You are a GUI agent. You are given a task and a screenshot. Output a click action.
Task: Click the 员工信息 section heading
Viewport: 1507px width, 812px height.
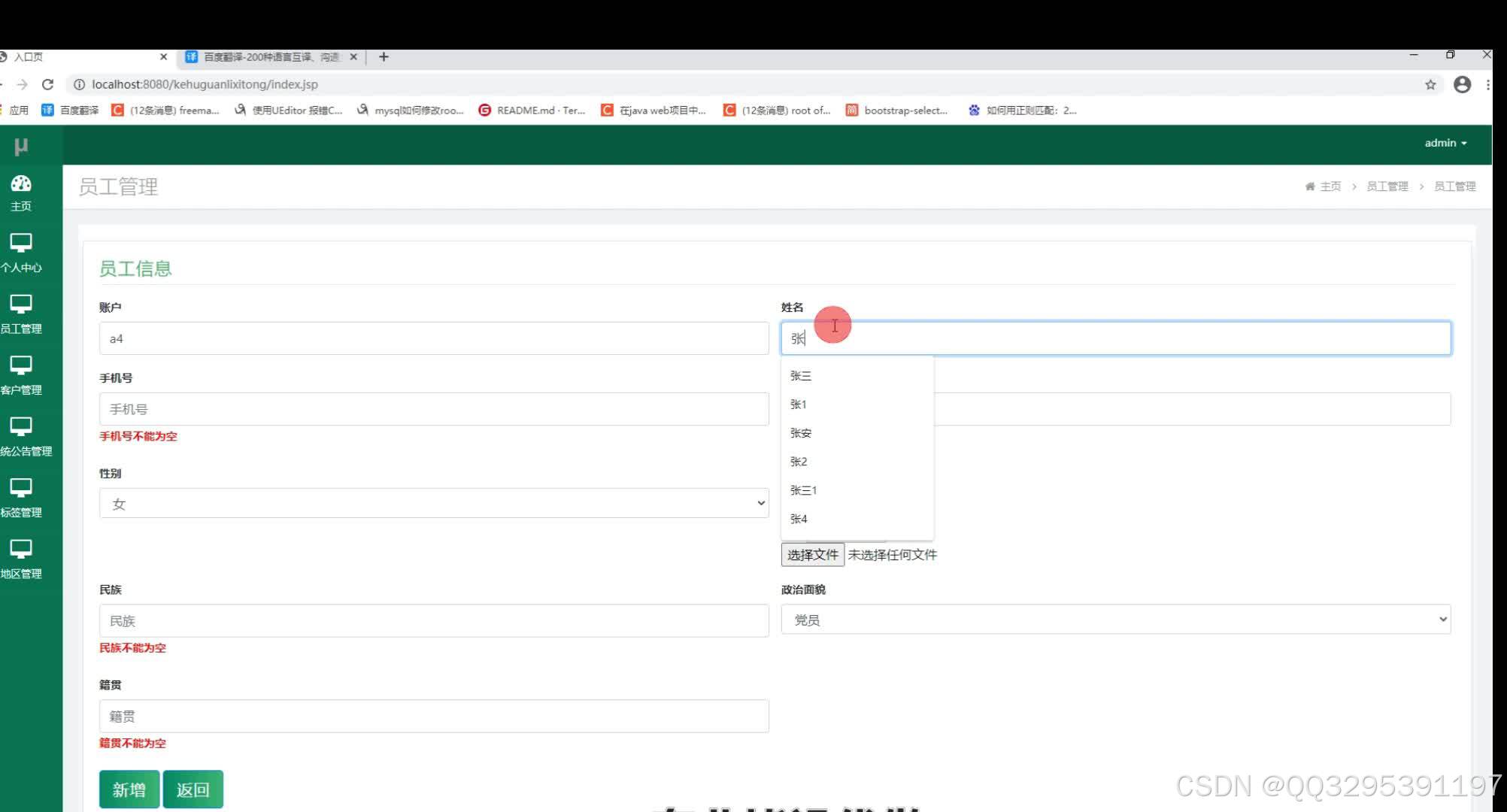[135, 268]
